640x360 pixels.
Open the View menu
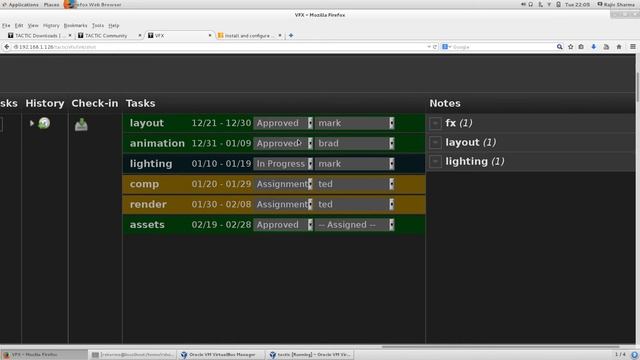point(33,25)
